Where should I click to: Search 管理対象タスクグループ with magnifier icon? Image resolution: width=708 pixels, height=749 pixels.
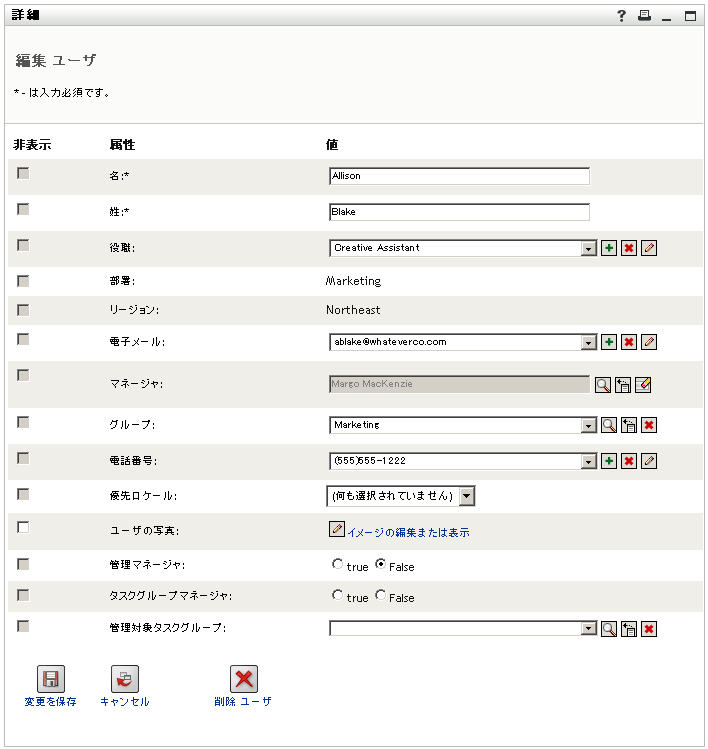(609, 629)
